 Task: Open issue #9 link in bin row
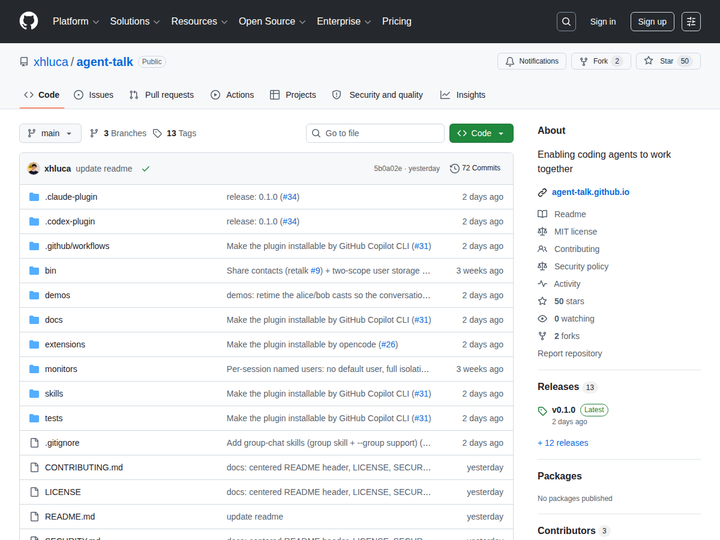point(315,271)
